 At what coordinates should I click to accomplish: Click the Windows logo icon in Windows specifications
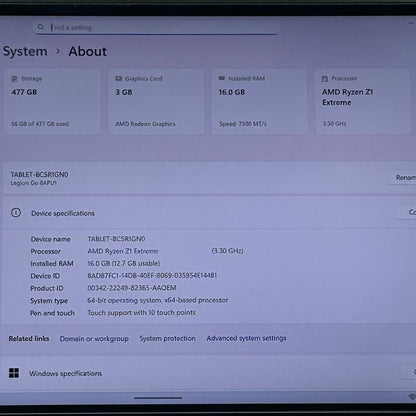pyautogui.click(x=14, y=373)
